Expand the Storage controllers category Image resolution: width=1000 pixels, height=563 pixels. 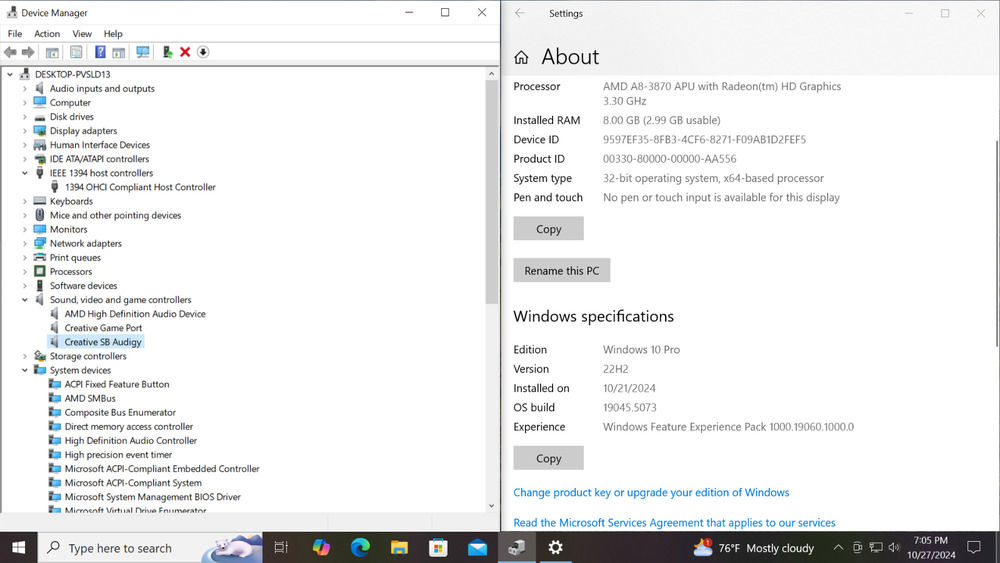pyautogui.click(x=25, y=356)
